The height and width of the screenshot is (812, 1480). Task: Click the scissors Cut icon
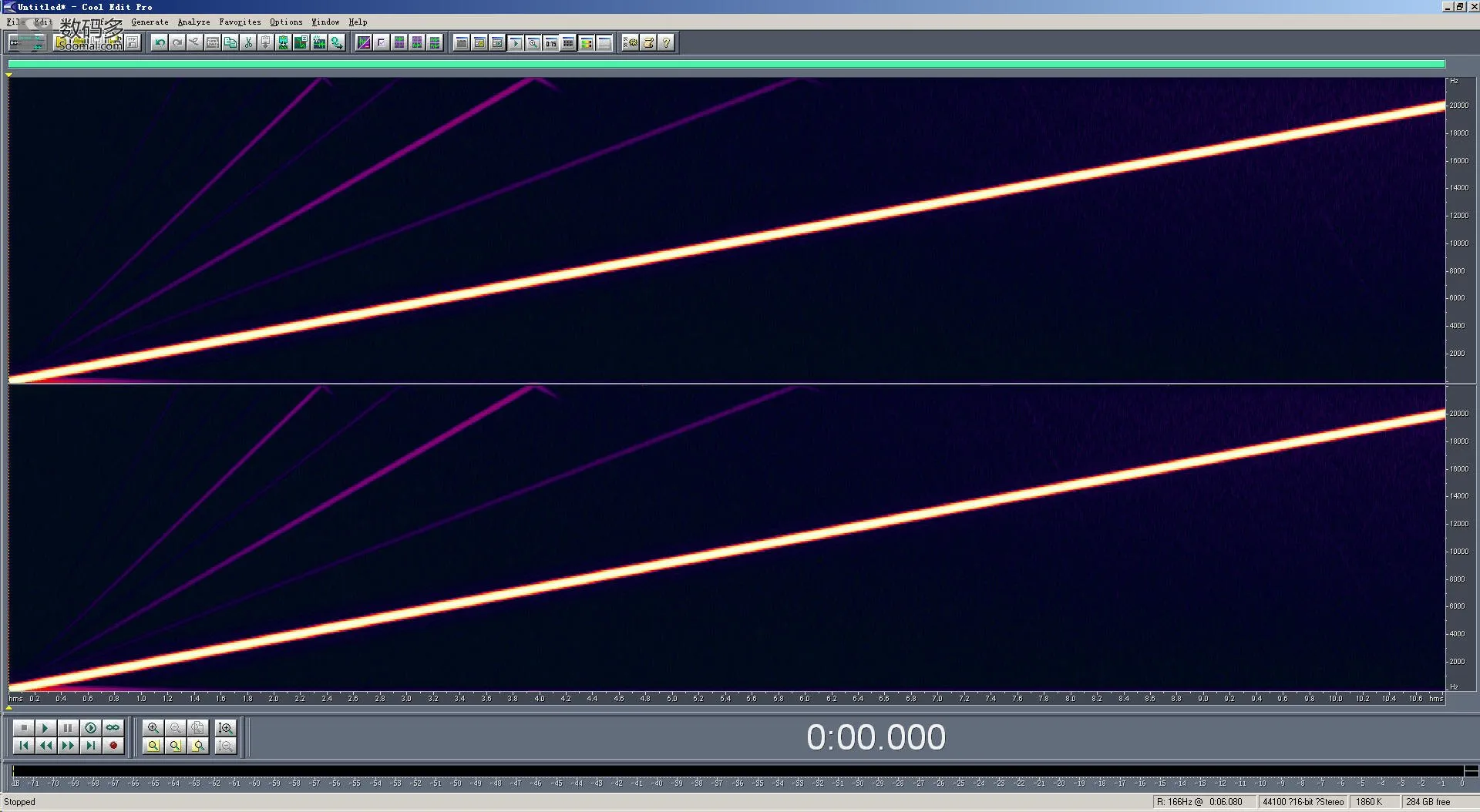(248, 43)
